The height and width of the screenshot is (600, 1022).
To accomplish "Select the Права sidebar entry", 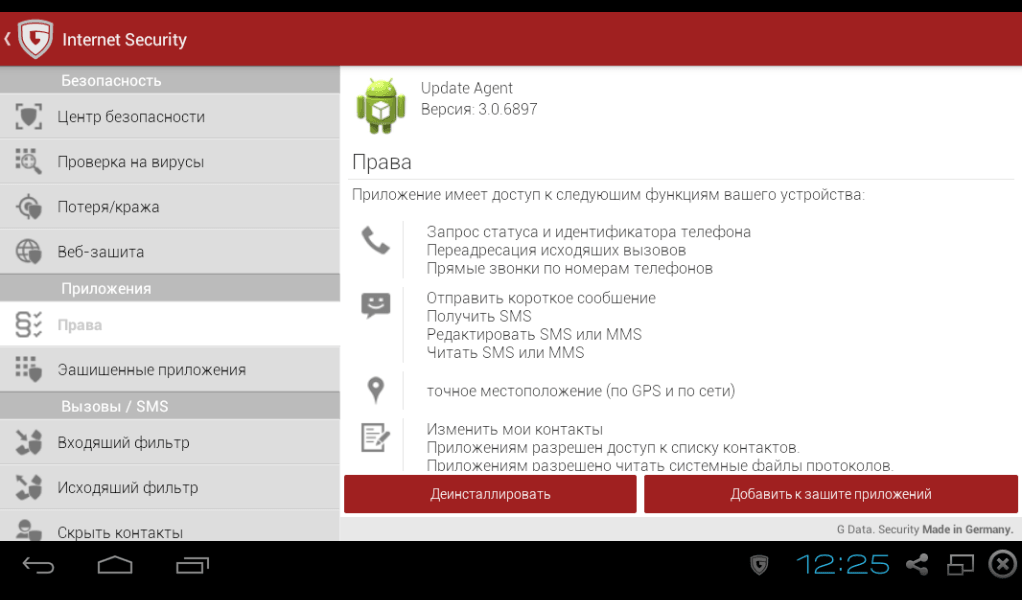I will coord(80,325).
